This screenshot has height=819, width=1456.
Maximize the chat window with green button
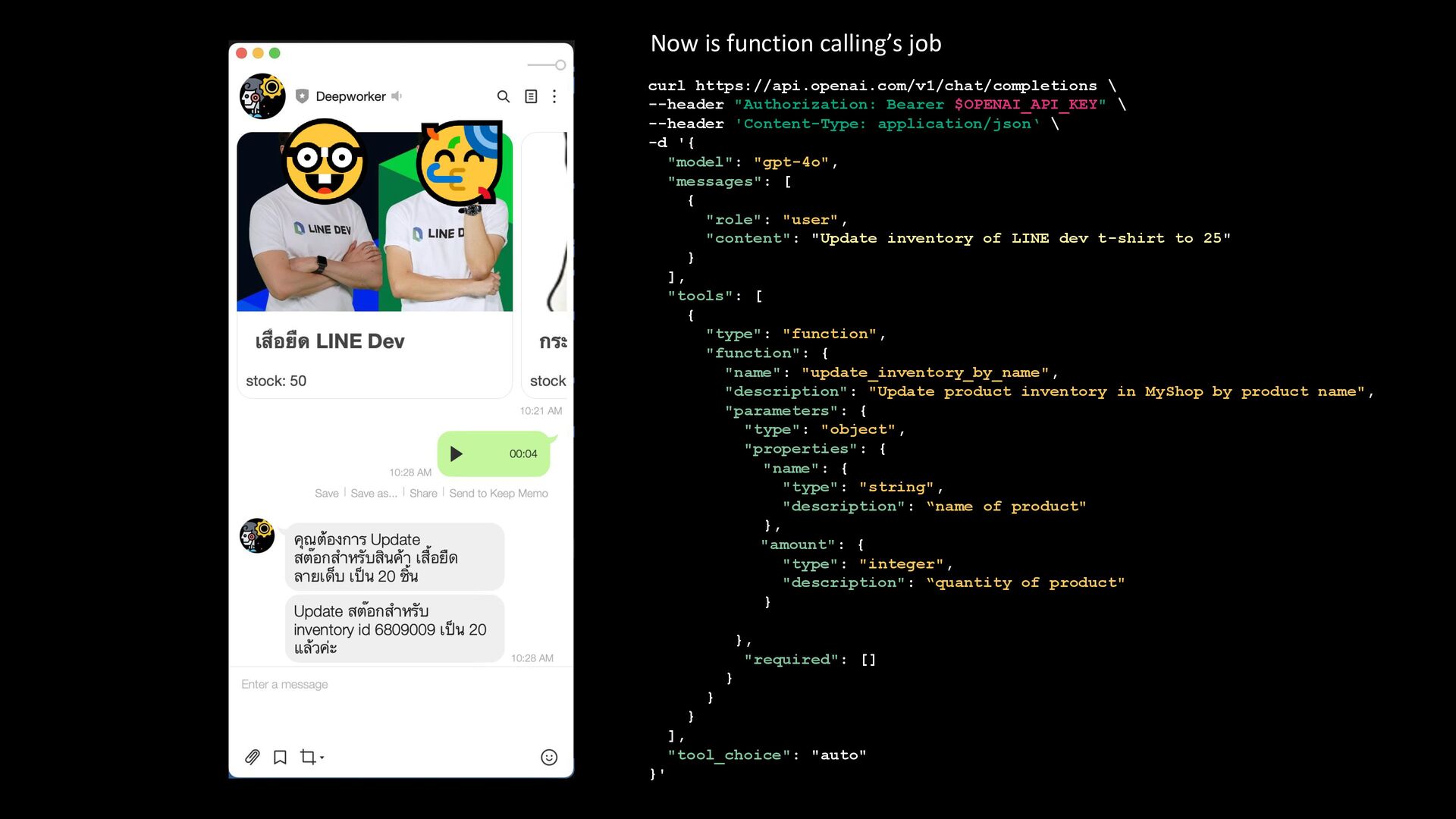tap(275, 53)
